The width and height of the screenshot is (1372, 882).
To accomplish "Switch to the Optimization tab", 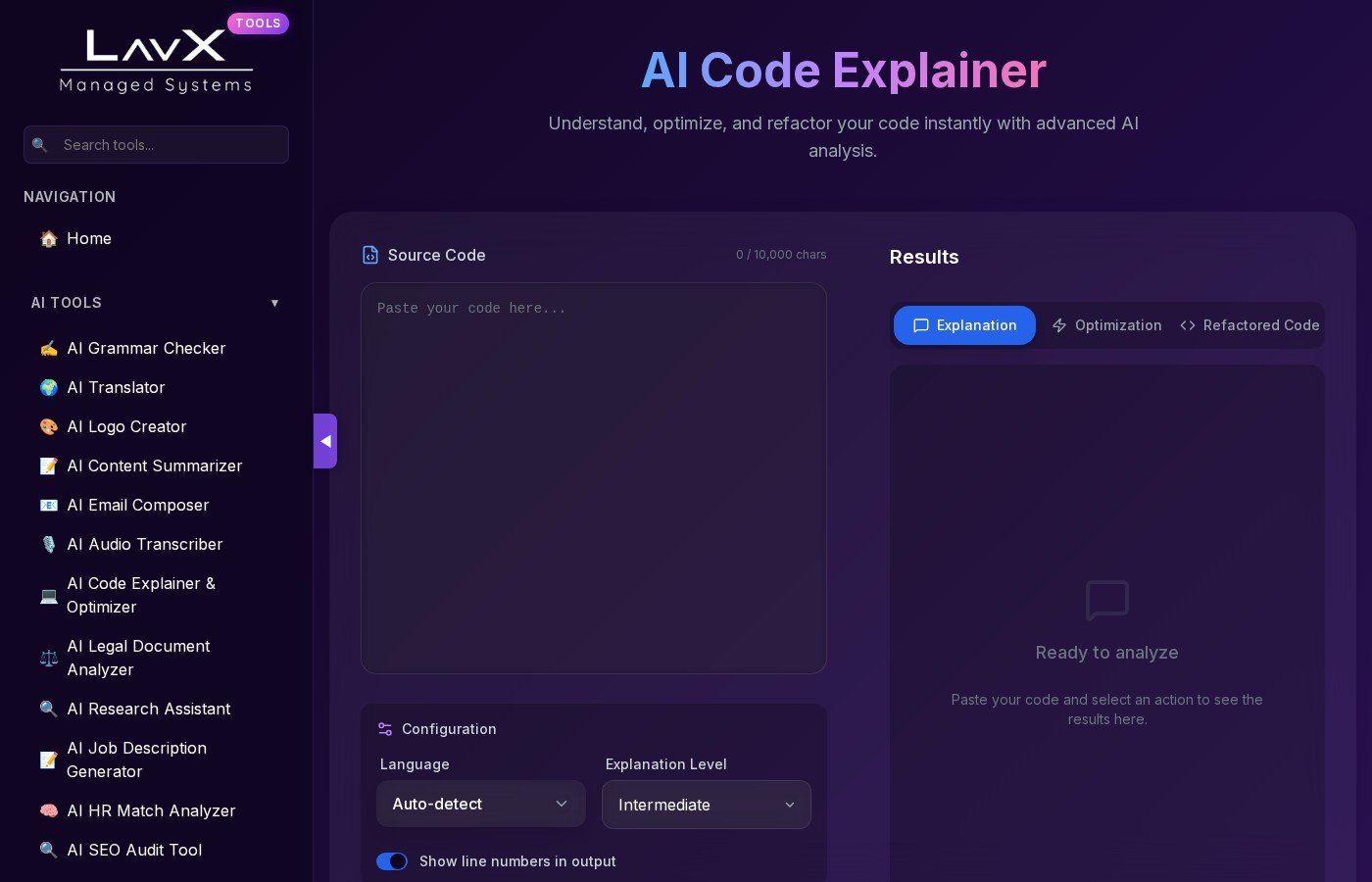I will coord(1106,325).
